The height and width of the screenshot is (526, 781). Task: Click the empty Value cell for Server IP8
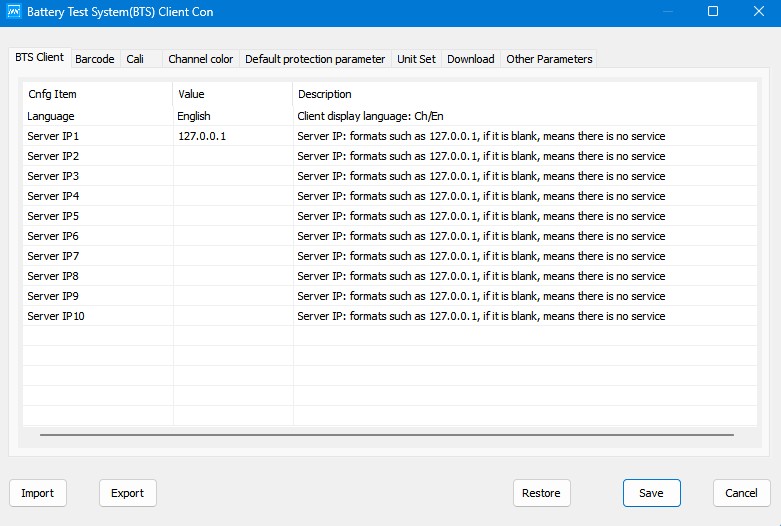tap(233, 275)
